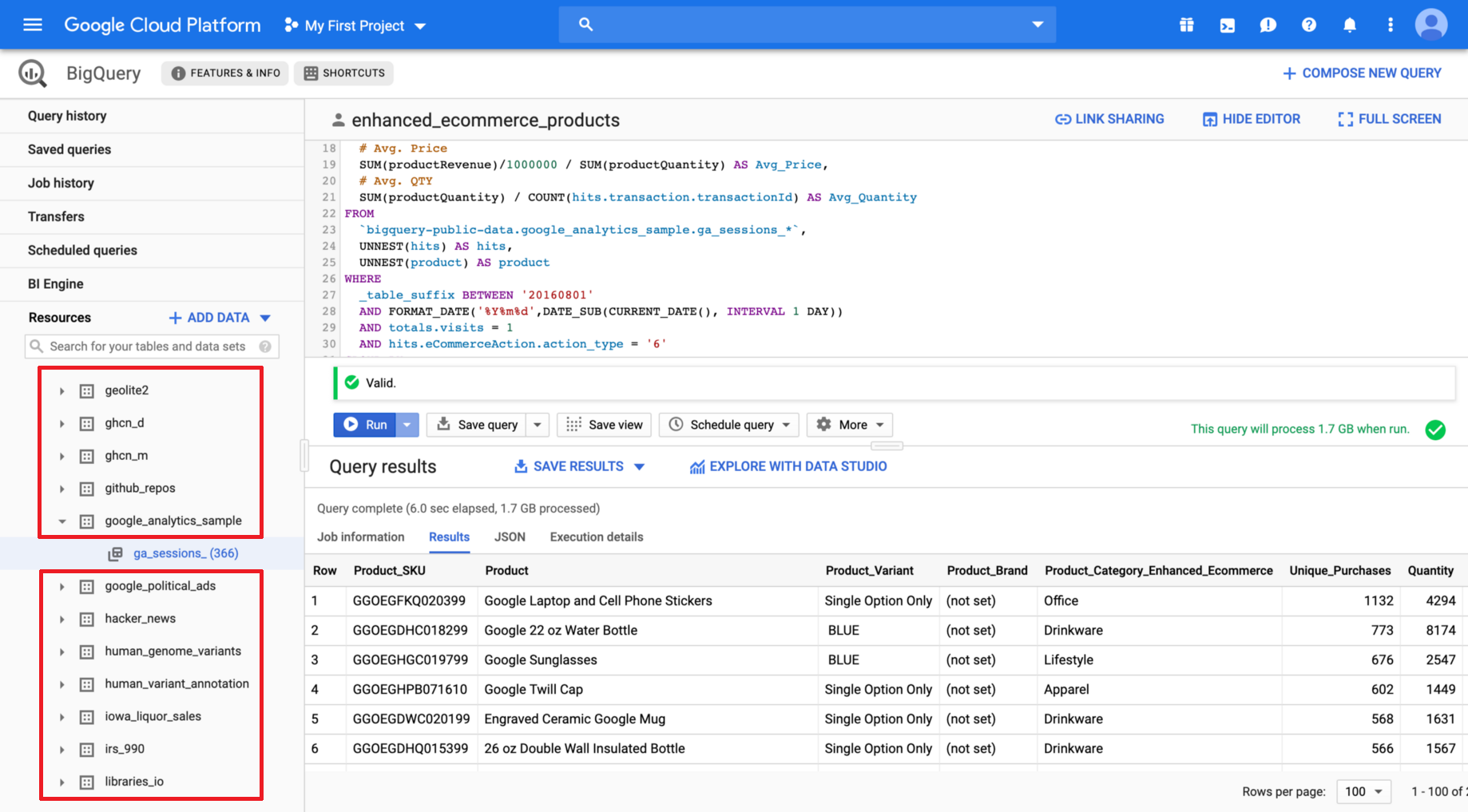Expand the ghcn_d dataset
1468x812 pixels.
click(61, 424)
